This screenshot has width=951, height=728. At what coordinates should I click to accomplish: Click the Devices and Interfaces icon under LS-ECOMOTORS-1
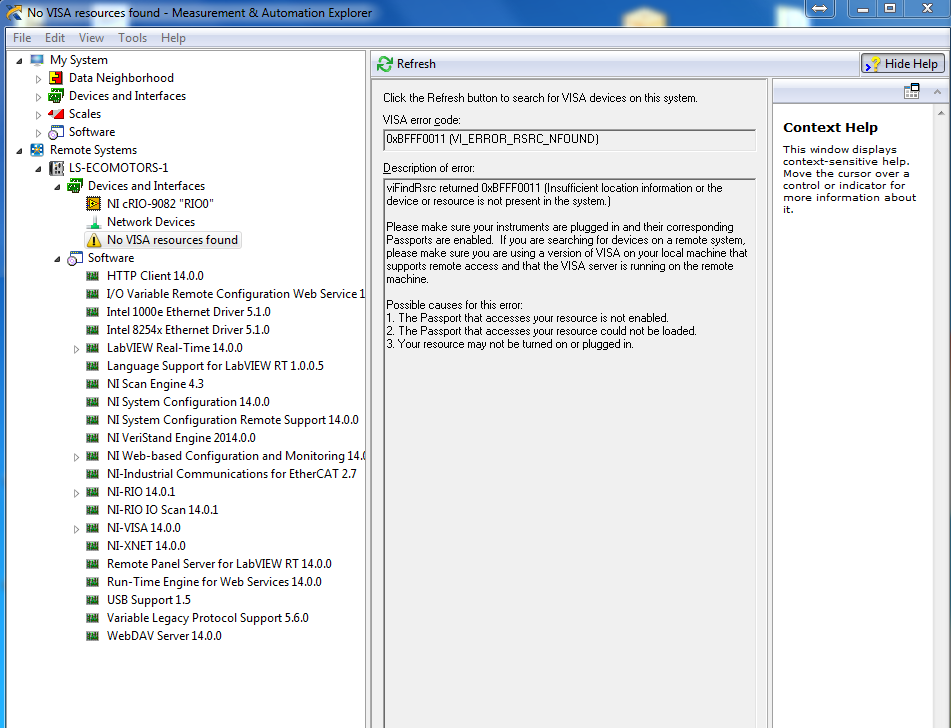click(x=75, y=186)
